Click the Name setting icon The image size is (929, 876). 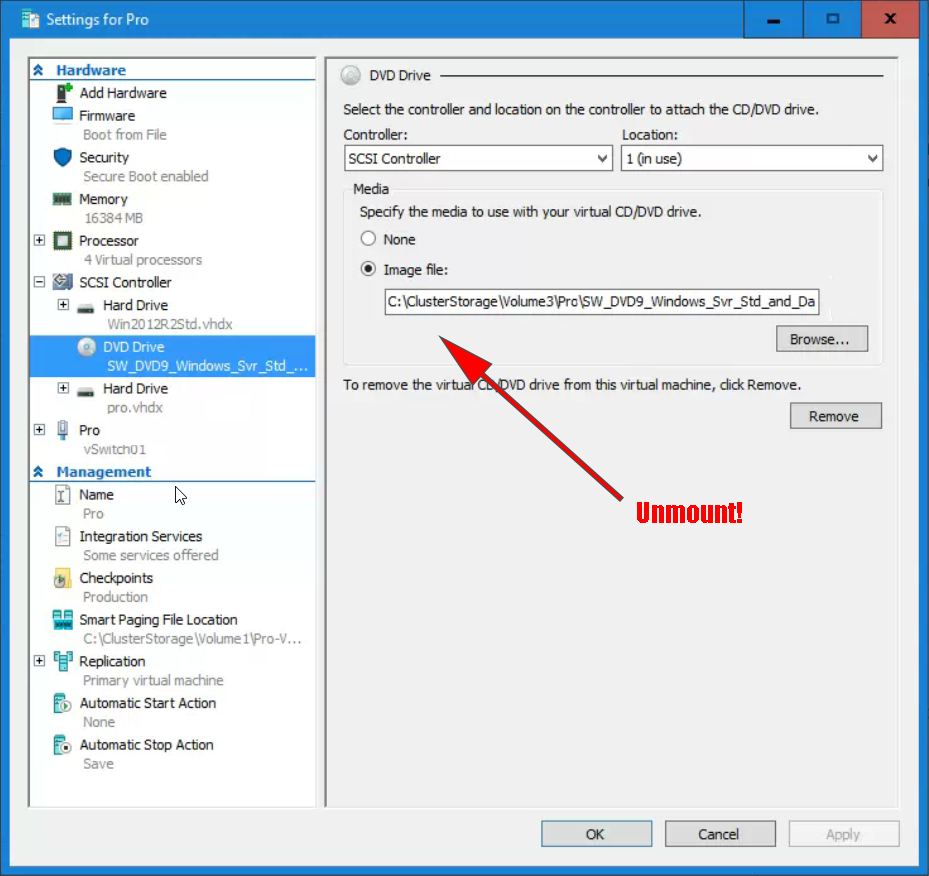click(62, 495)
